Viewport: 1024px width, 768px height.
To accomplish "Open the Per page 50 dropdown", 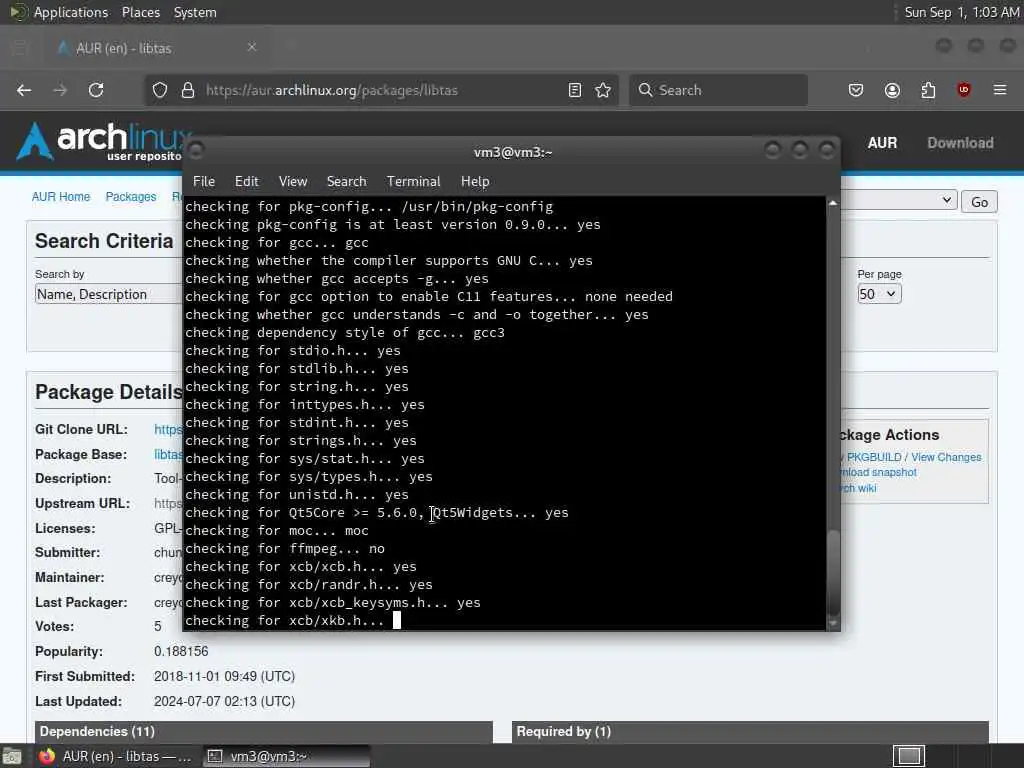I will (x=879, y=294).
